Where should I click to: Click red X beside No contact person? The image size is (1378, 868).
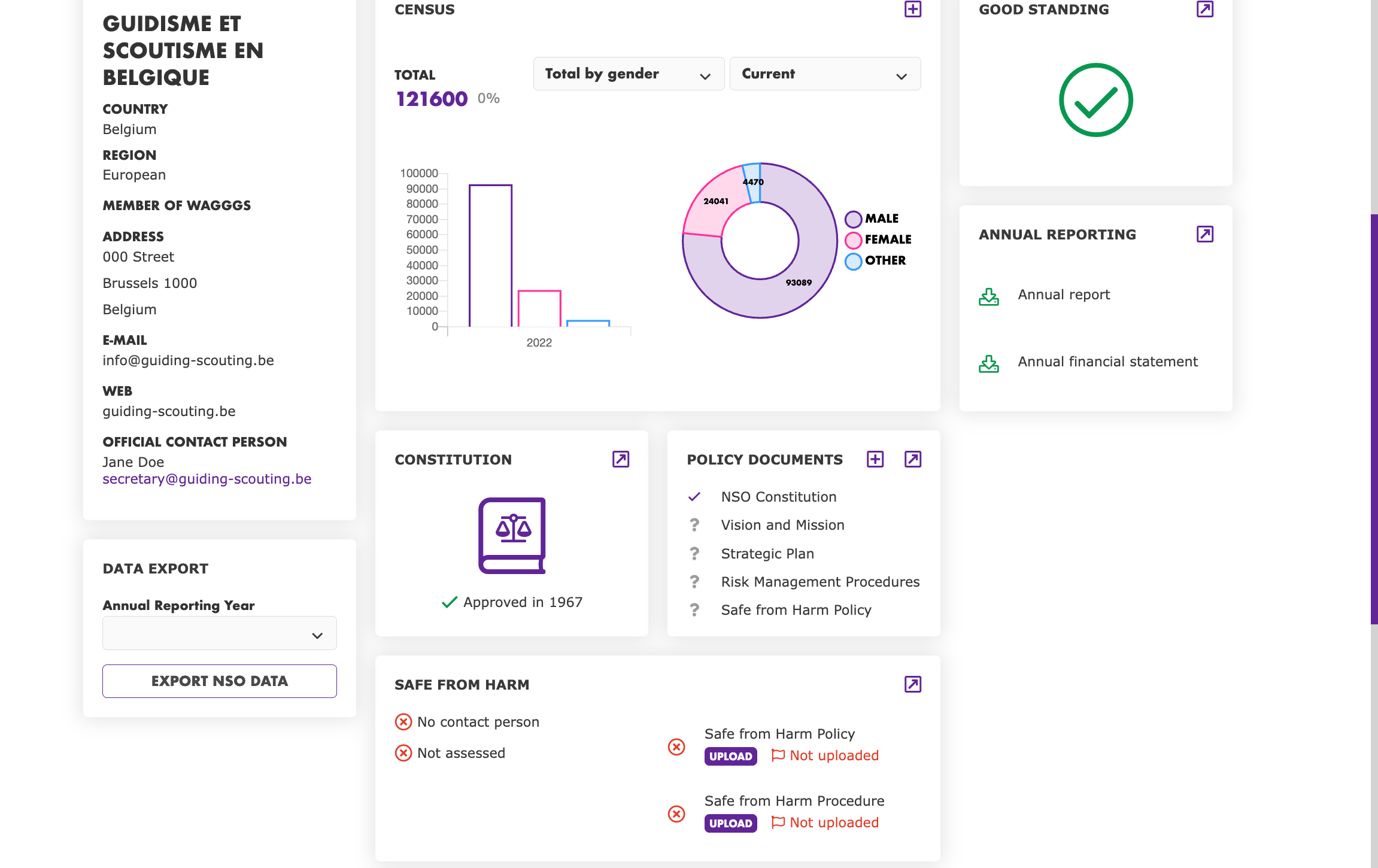point(403,722)
